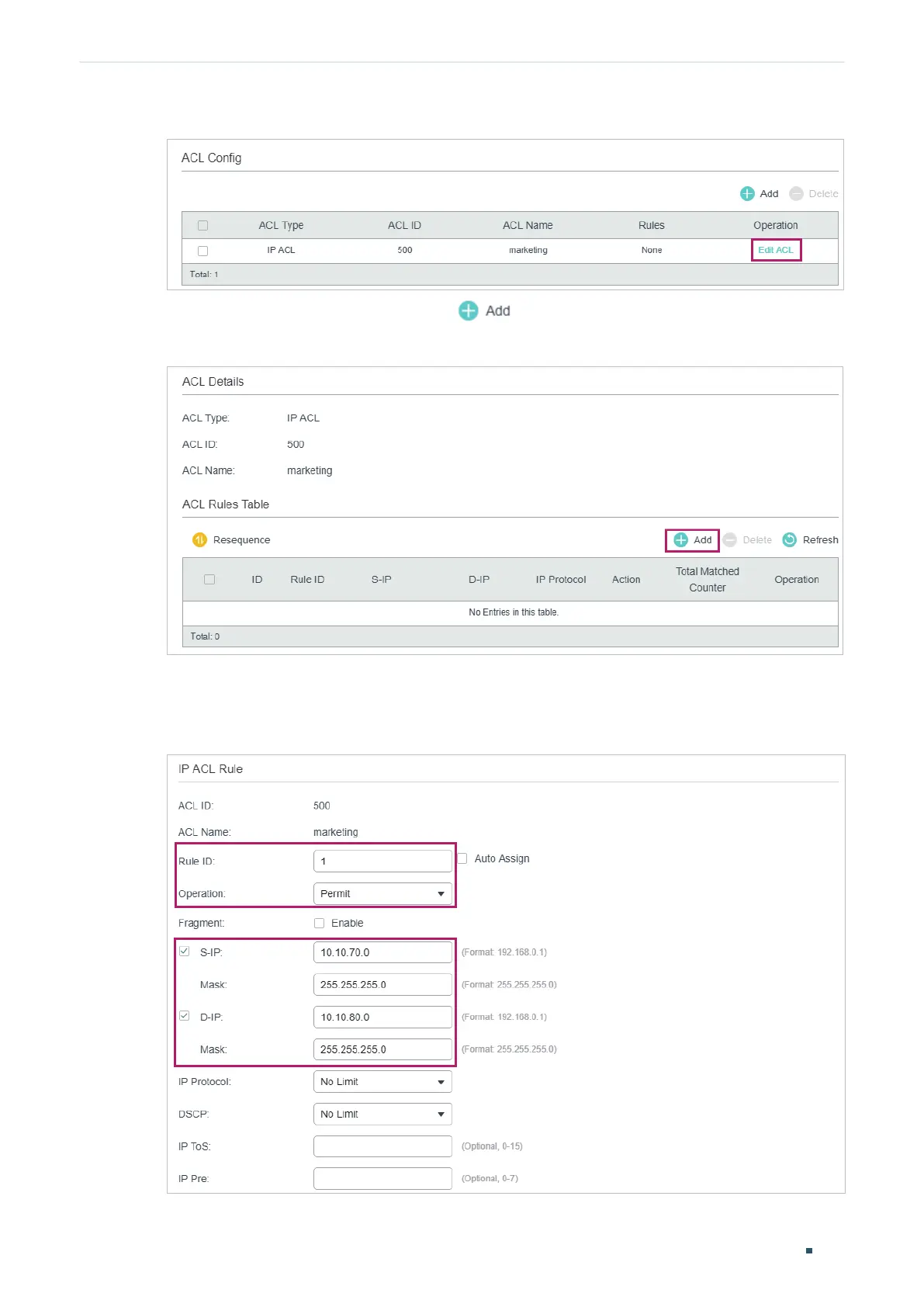Click the large standalone Add plus icon
Viewport: 924px width, 1307px height.
click(469, 311)
